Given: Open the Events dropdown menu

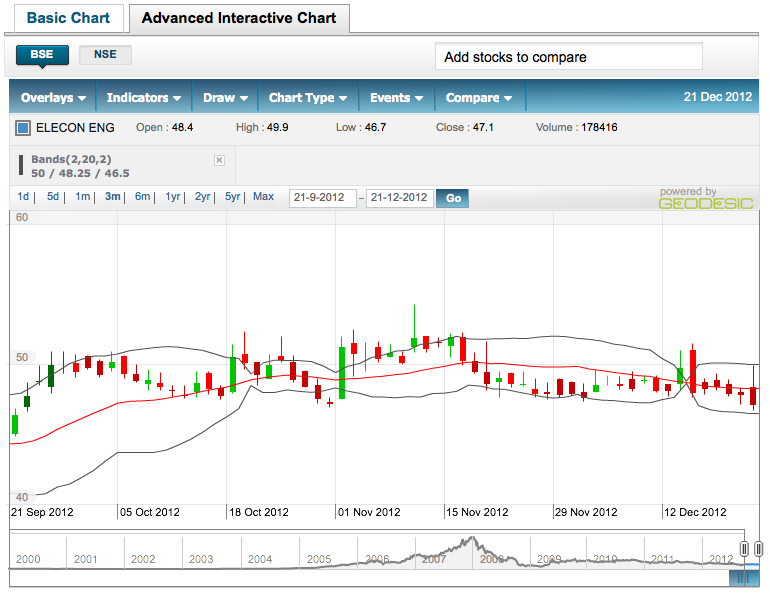Looking at the screenshot, I should [396, 98].
